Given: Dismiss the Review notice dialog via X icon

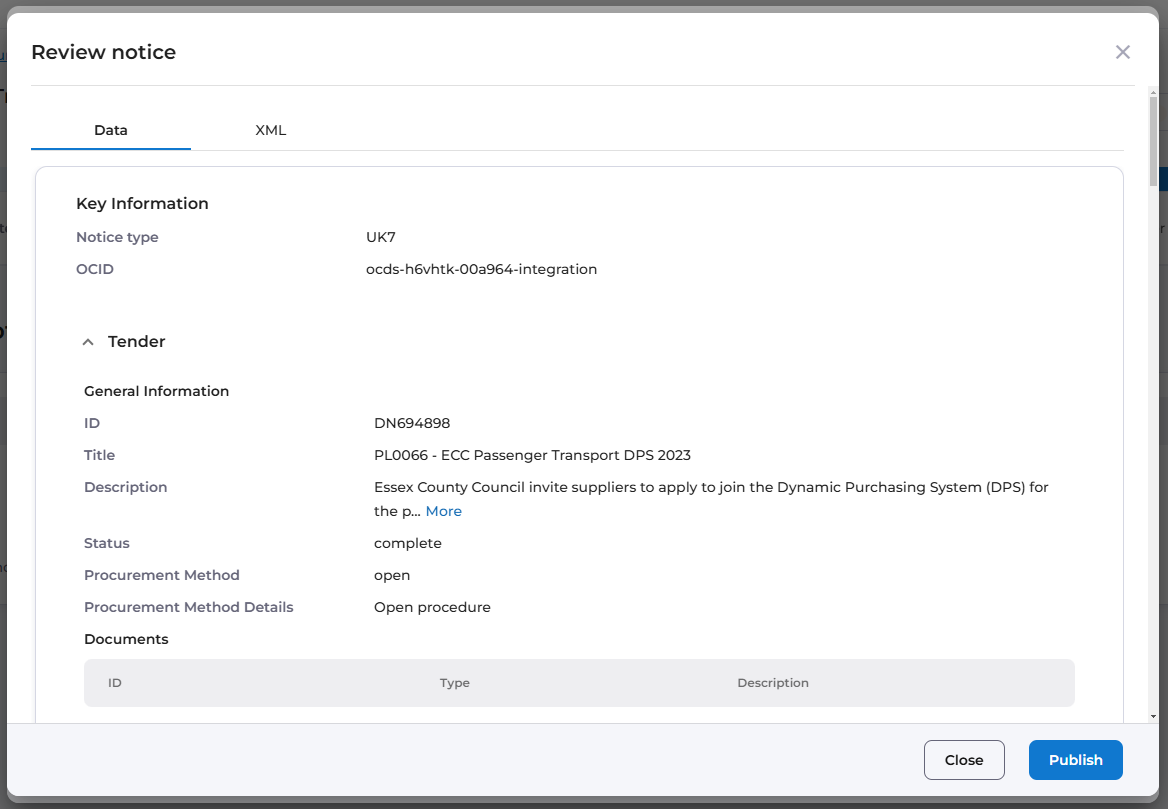Looking at the screenshot, I should (x=1122, y=52).
